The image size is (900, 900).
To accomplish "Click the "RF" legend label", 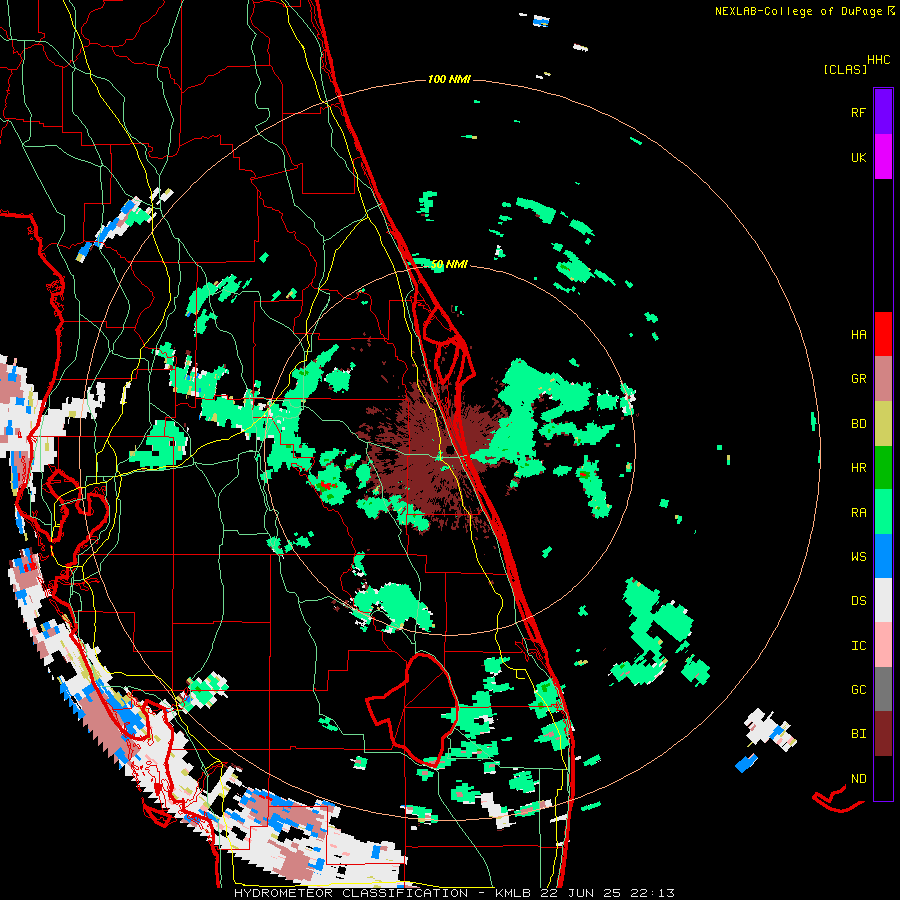I will [858, 113].
